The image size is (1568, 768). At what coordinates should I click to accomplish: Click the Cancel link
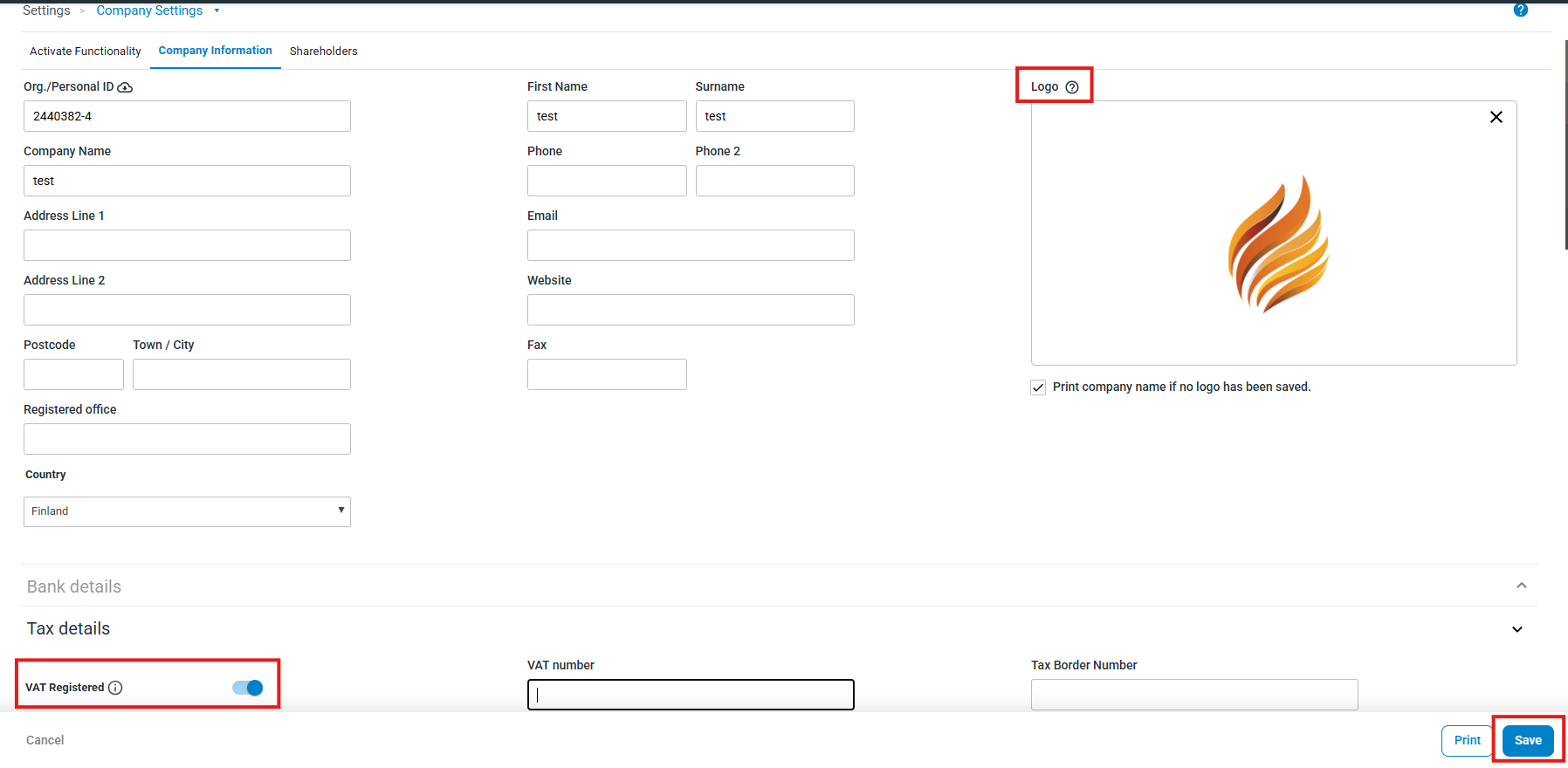coord(45,740)
